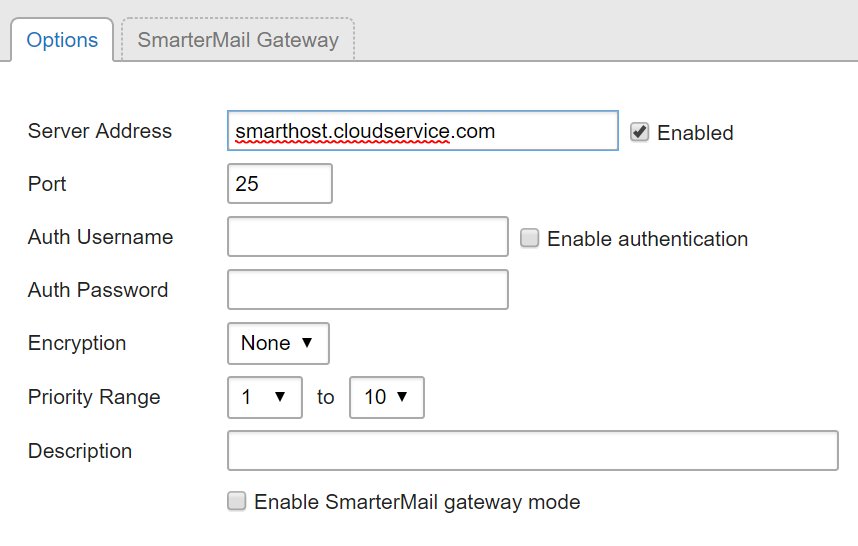Tick the Enable authentication checkbox
Viewport: 858px width, 546px height.
(x=530, y=238)
